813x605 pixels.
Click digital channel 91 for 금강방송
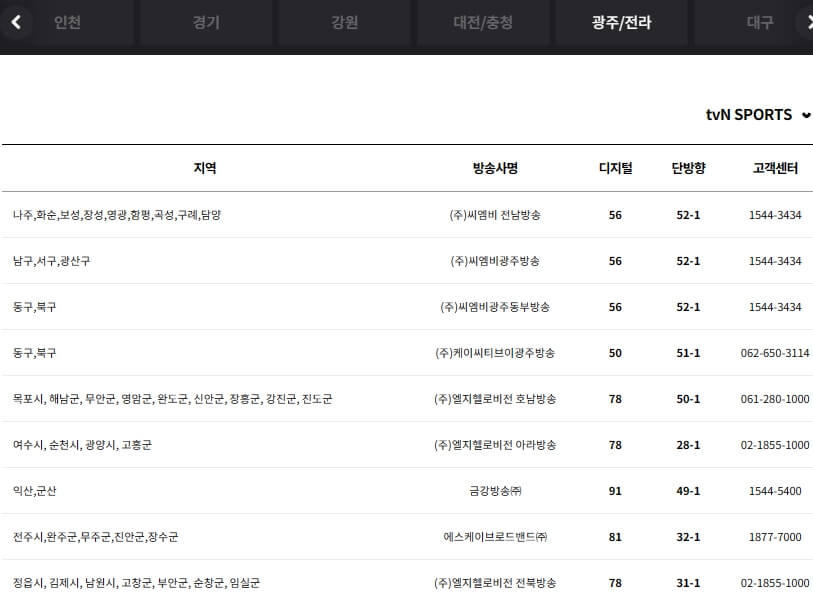coord(615,491)
